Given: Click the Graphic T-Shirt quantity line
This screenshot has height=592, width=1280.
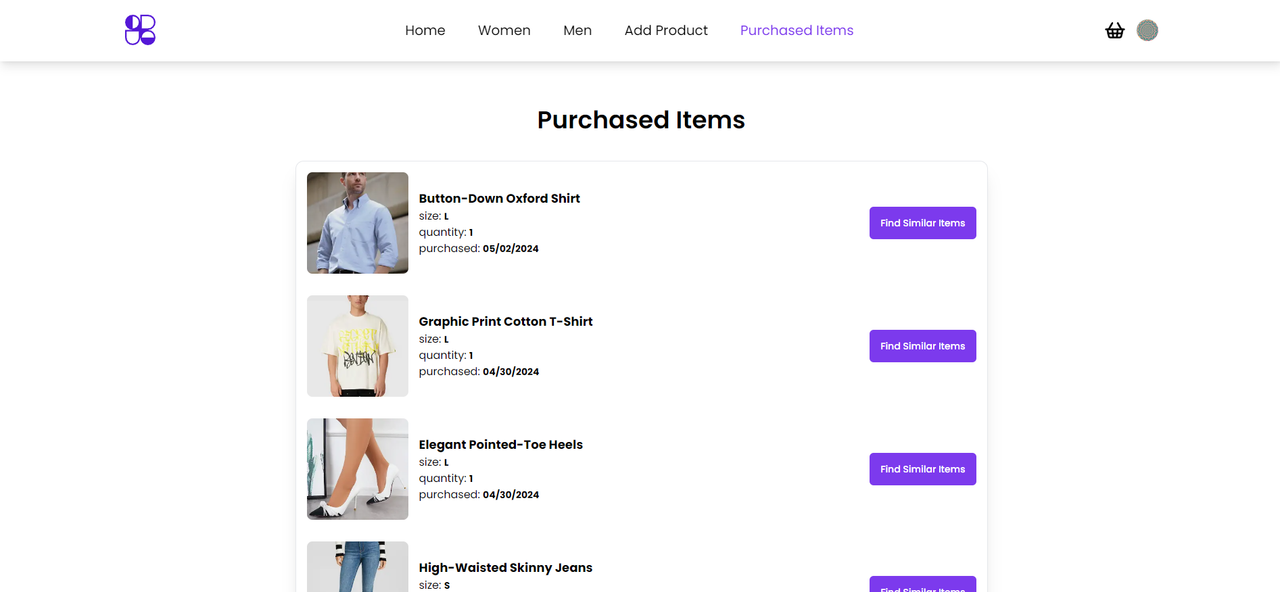Looking at the screenshot, I should (446, 355).
